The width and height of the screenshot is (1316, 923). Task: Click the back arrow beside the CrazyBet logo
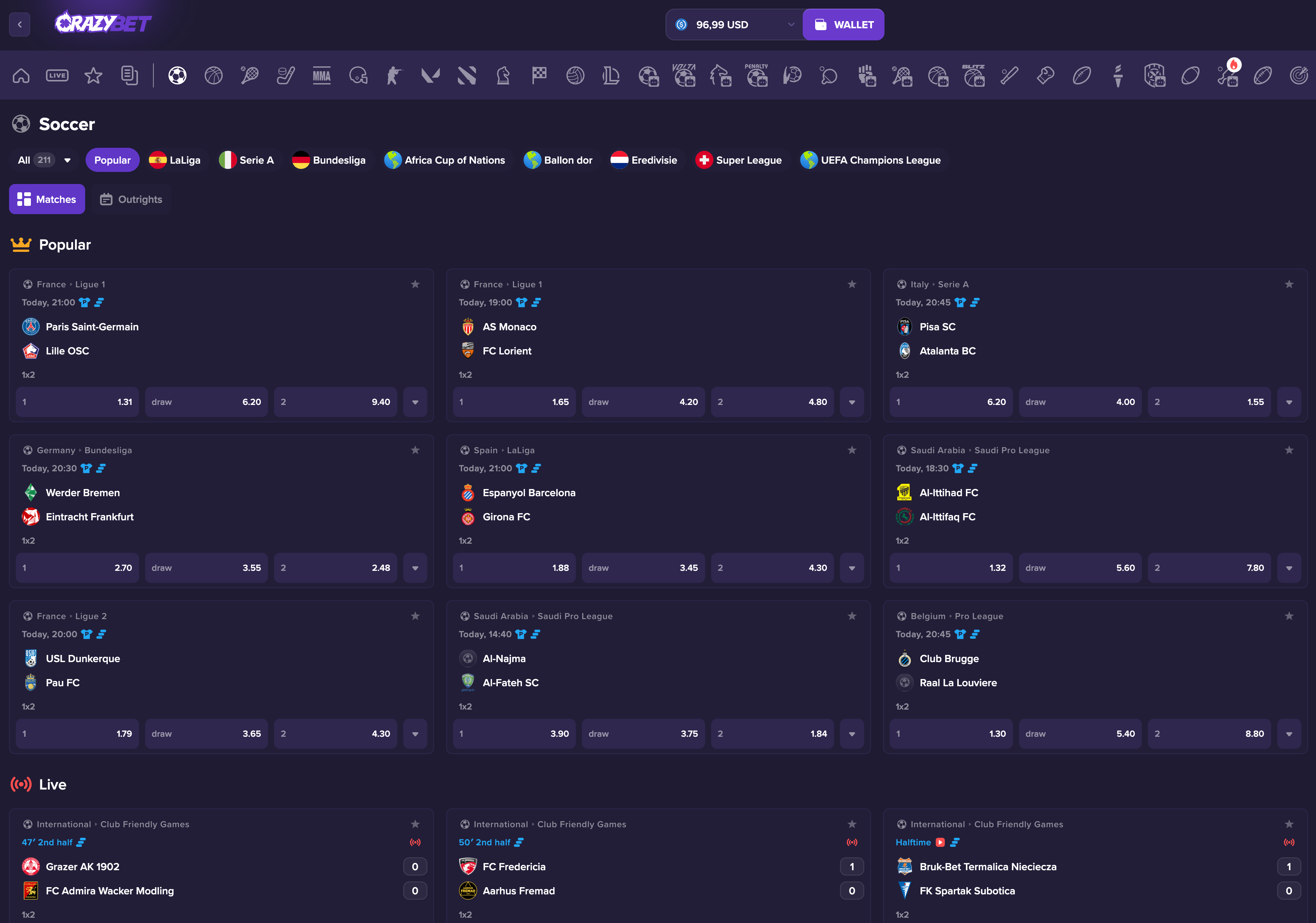[x=20, y=25]
